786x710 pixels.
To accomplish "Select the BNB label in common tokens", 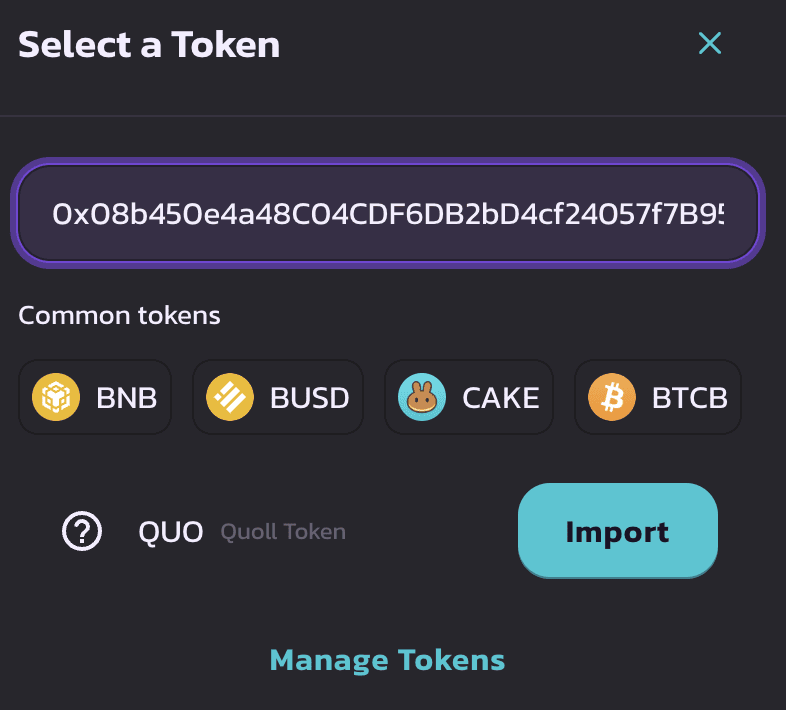I will 127,398.
